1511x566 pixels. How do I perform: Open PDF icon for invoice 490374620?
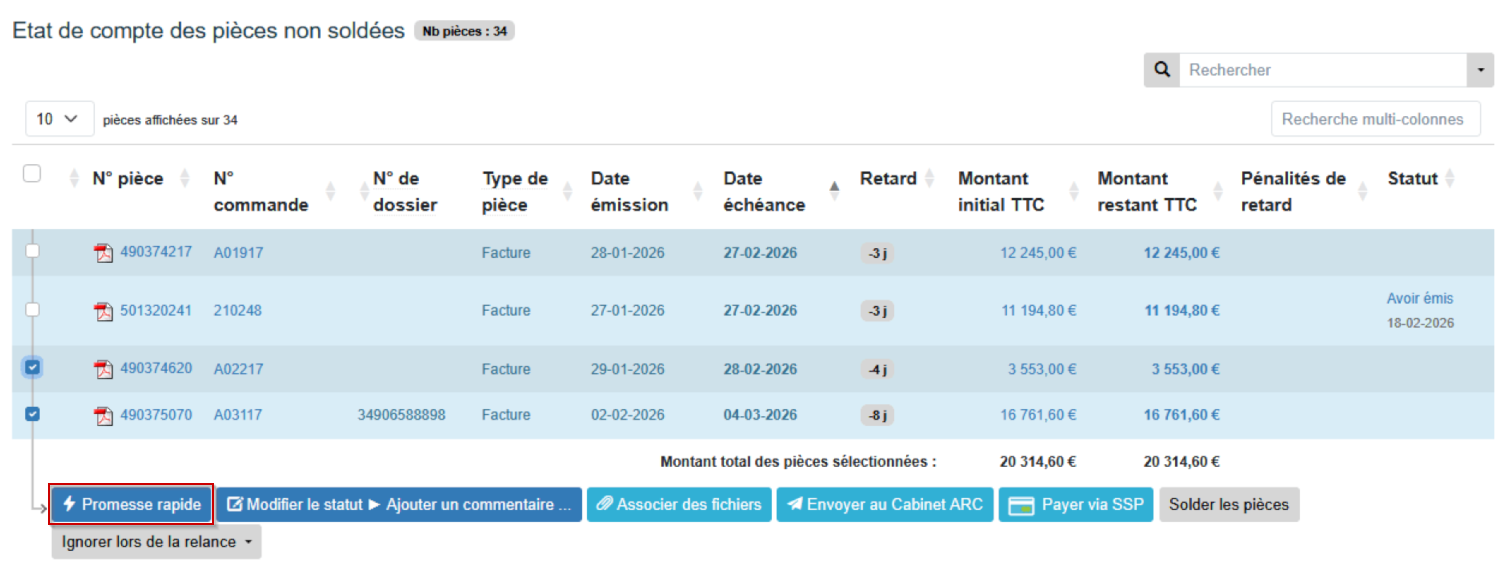point(103,369)
